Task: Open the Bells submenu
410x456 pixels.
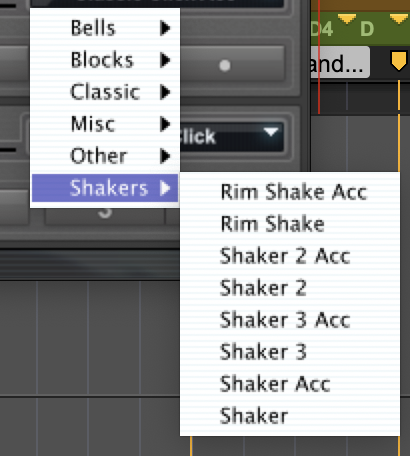Action: 105,28
